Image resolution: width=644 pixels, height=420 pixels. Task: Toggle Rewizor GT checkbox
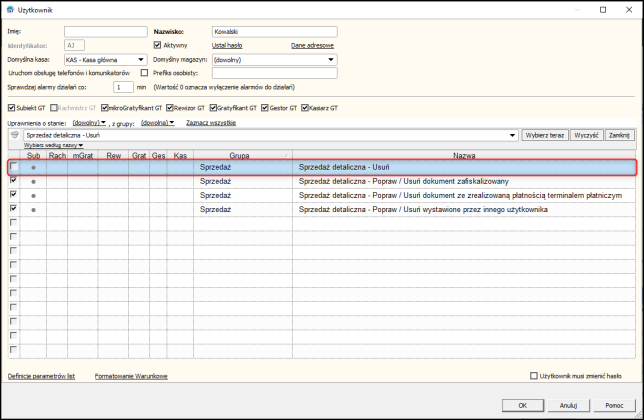click(170, 108)
